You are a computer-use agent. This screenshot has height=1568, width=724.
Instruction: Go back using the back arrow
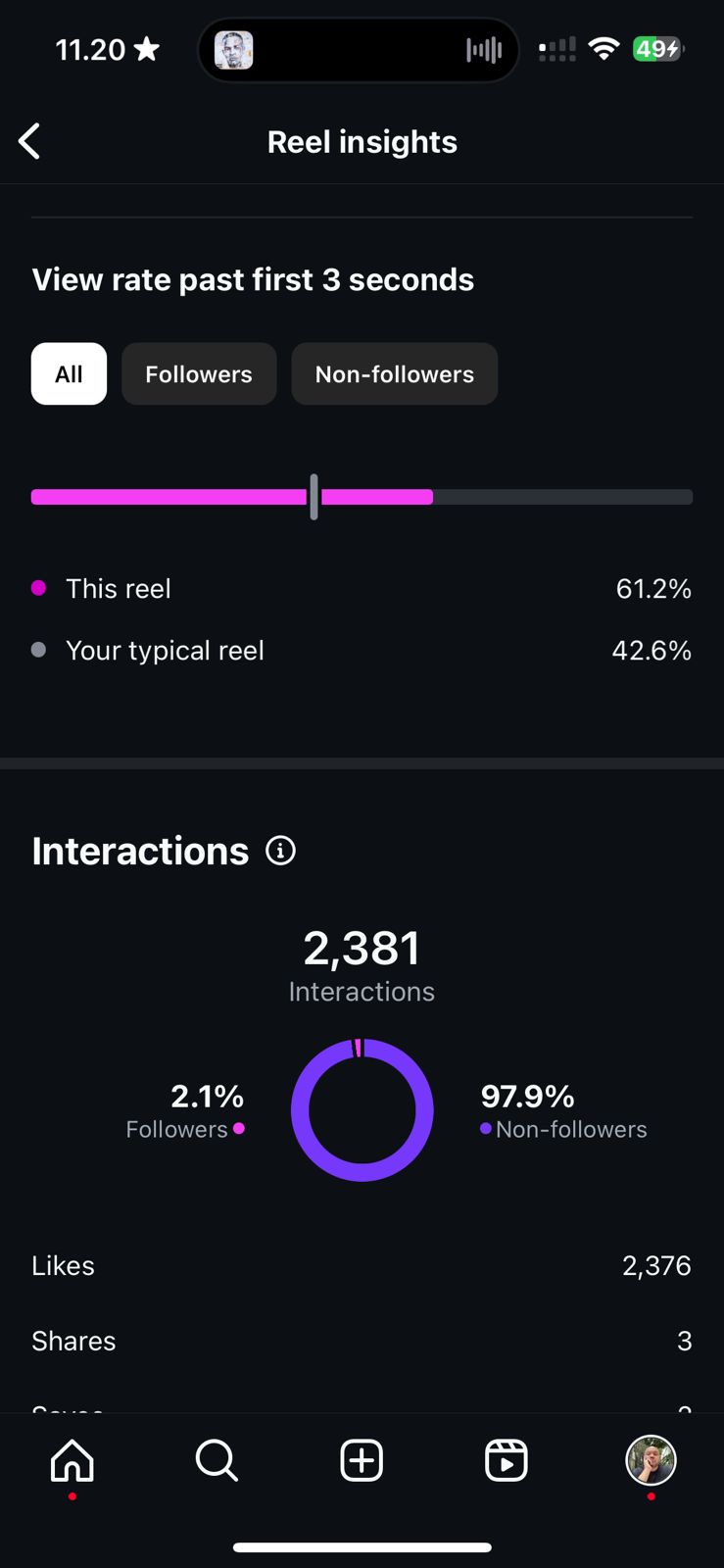click(x=30, y=141)
